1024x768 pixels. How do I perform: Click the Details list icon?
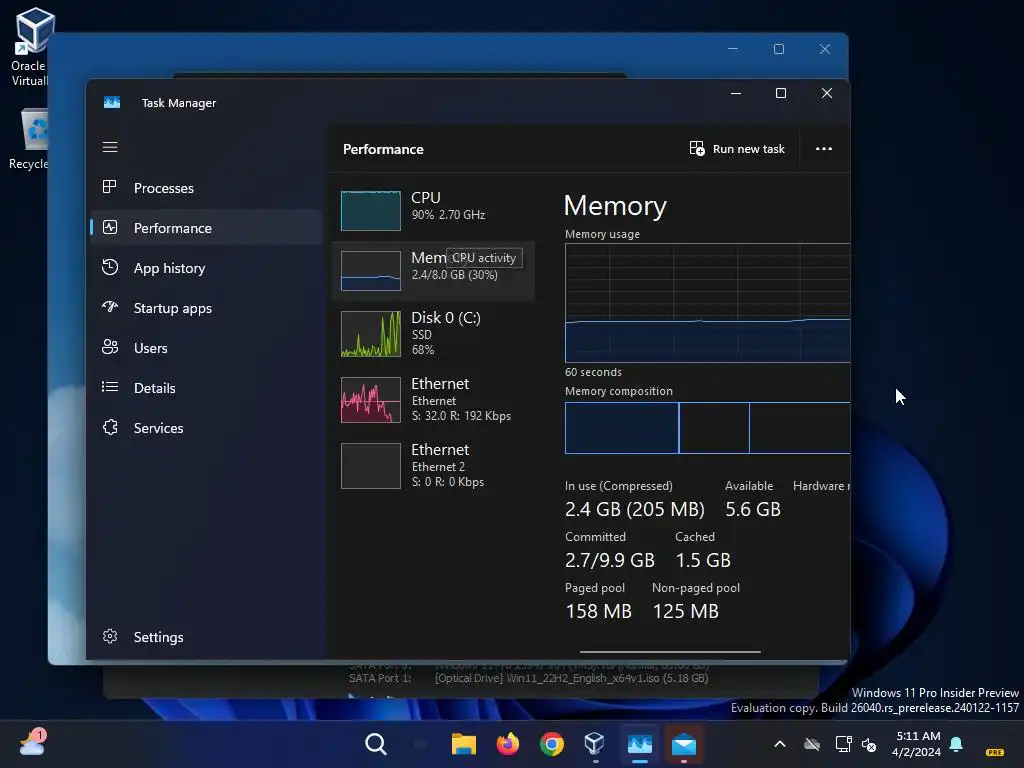pyautogui.click(x=110, y=387)
